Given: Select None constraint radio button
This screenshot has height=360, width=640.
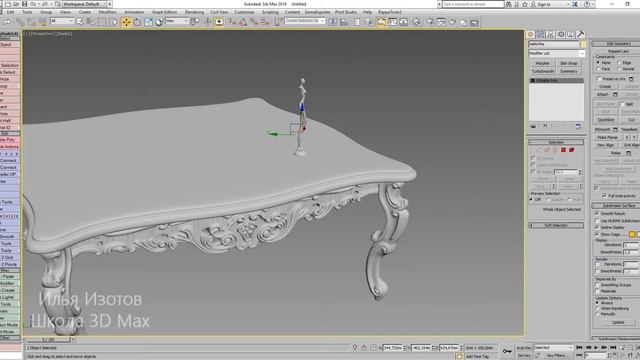Looking at the screenshot, I should pos(598,63).
